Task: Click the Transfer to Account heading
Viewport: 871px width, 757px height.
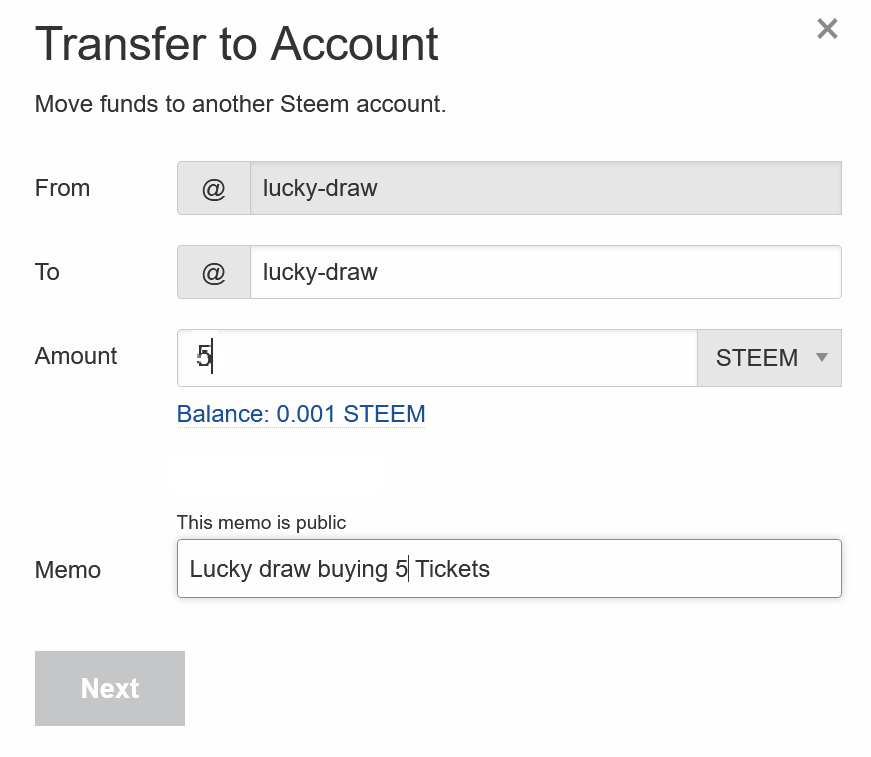Action: tap(237, 44)
